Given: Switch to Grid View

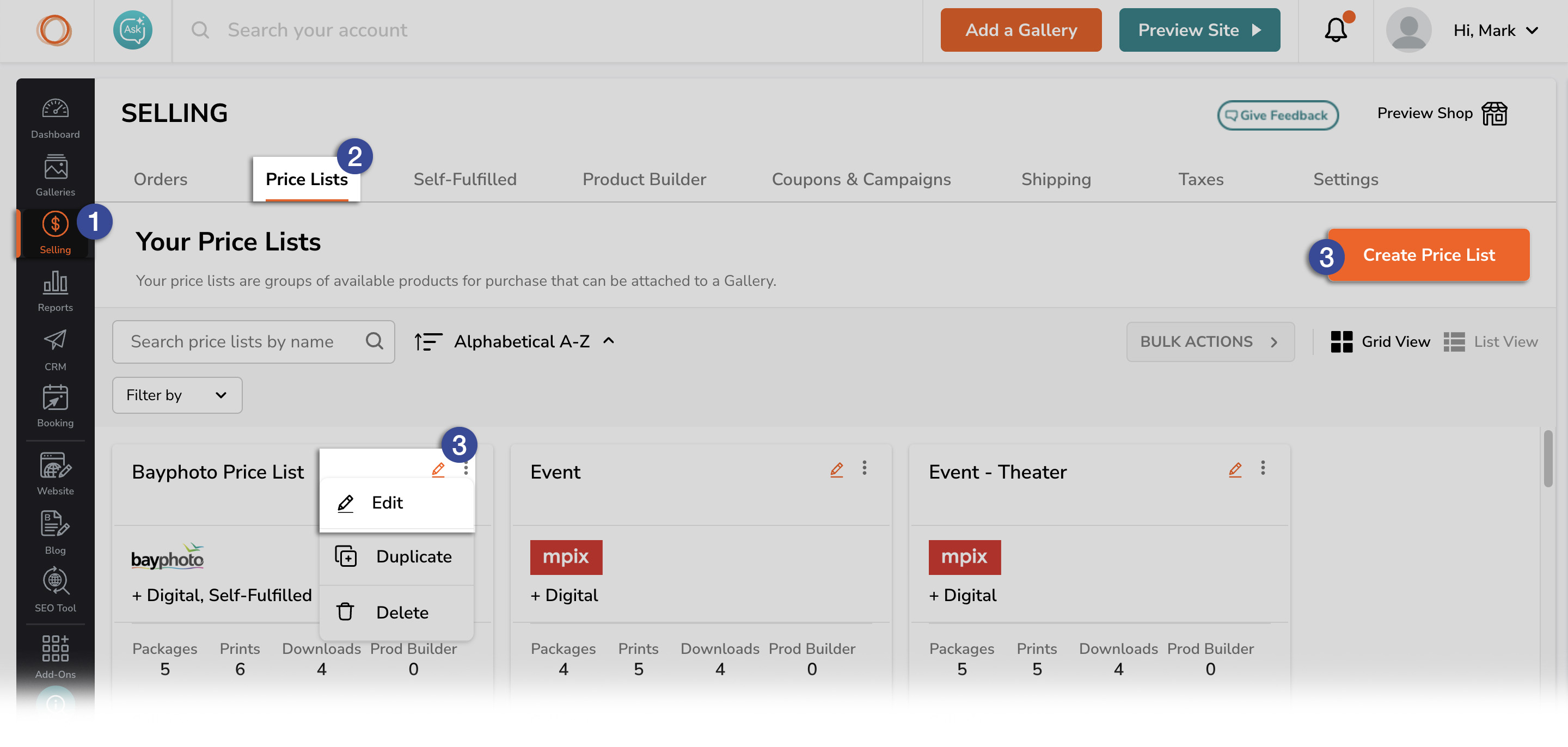Looking at the screenshot, I should pos(1380,341).
